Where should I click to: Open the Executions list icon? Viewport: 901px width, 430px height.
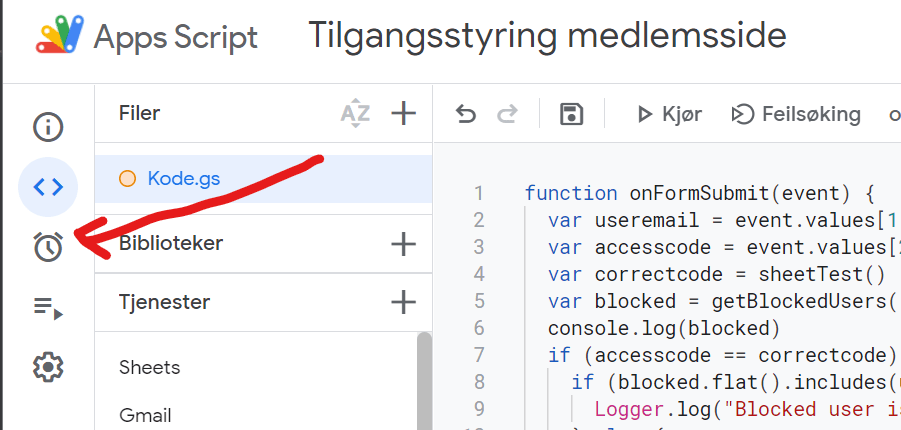pyautogui.click(x=48, y=308)
